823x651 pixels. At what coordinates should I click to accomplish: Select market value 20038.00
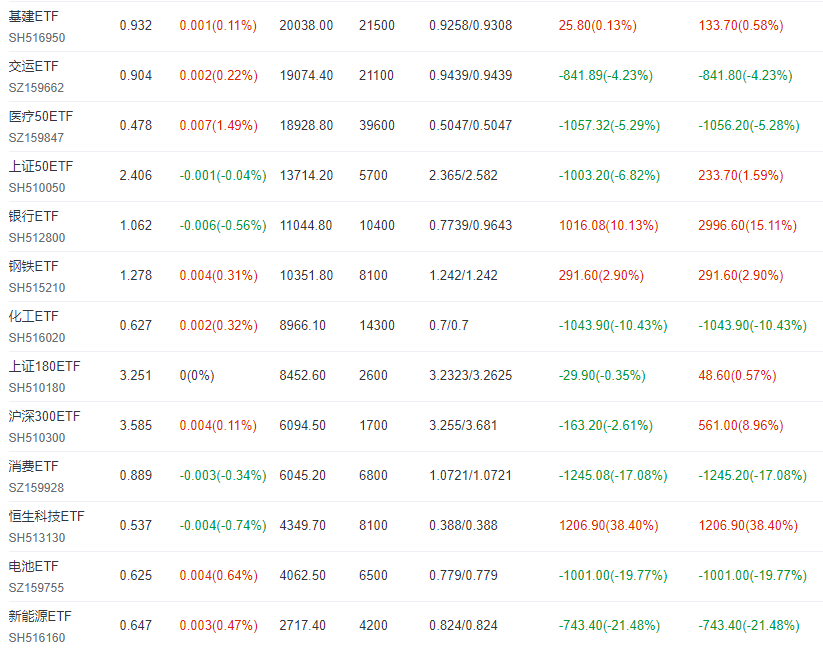point(306,25)
